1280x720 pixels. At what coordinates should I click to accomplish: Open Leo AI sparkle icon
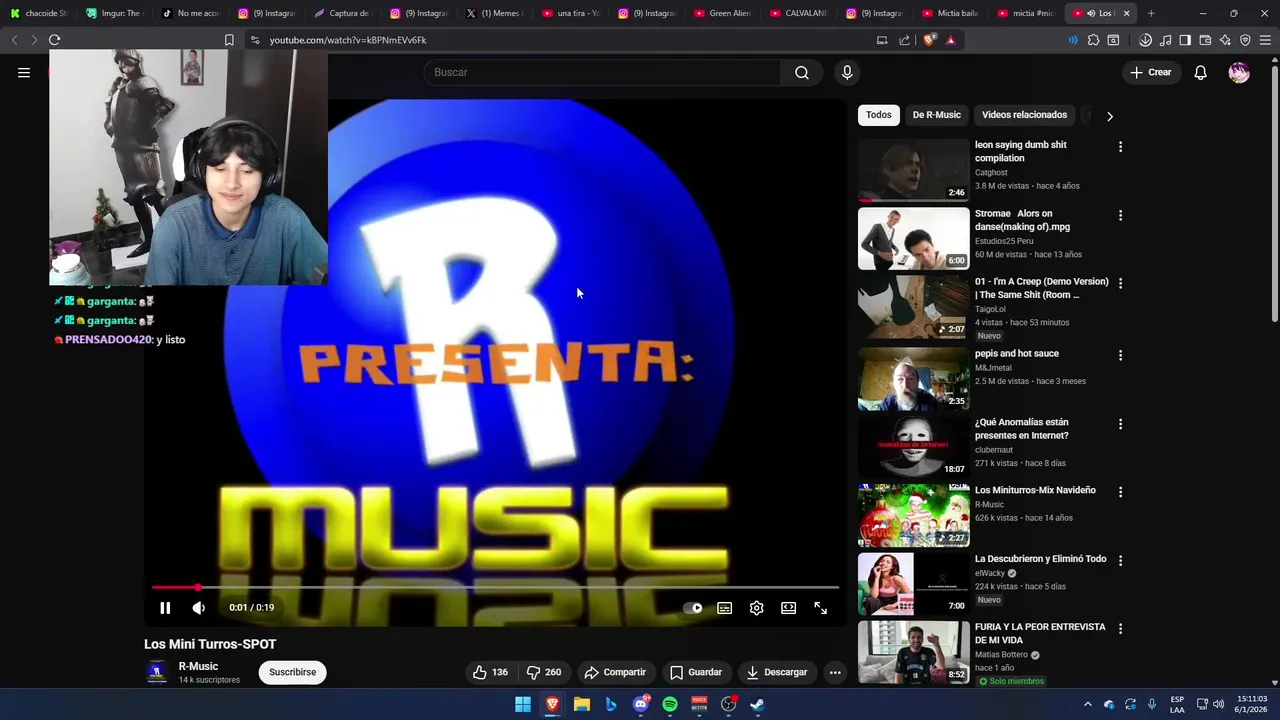click(1225, 40)
